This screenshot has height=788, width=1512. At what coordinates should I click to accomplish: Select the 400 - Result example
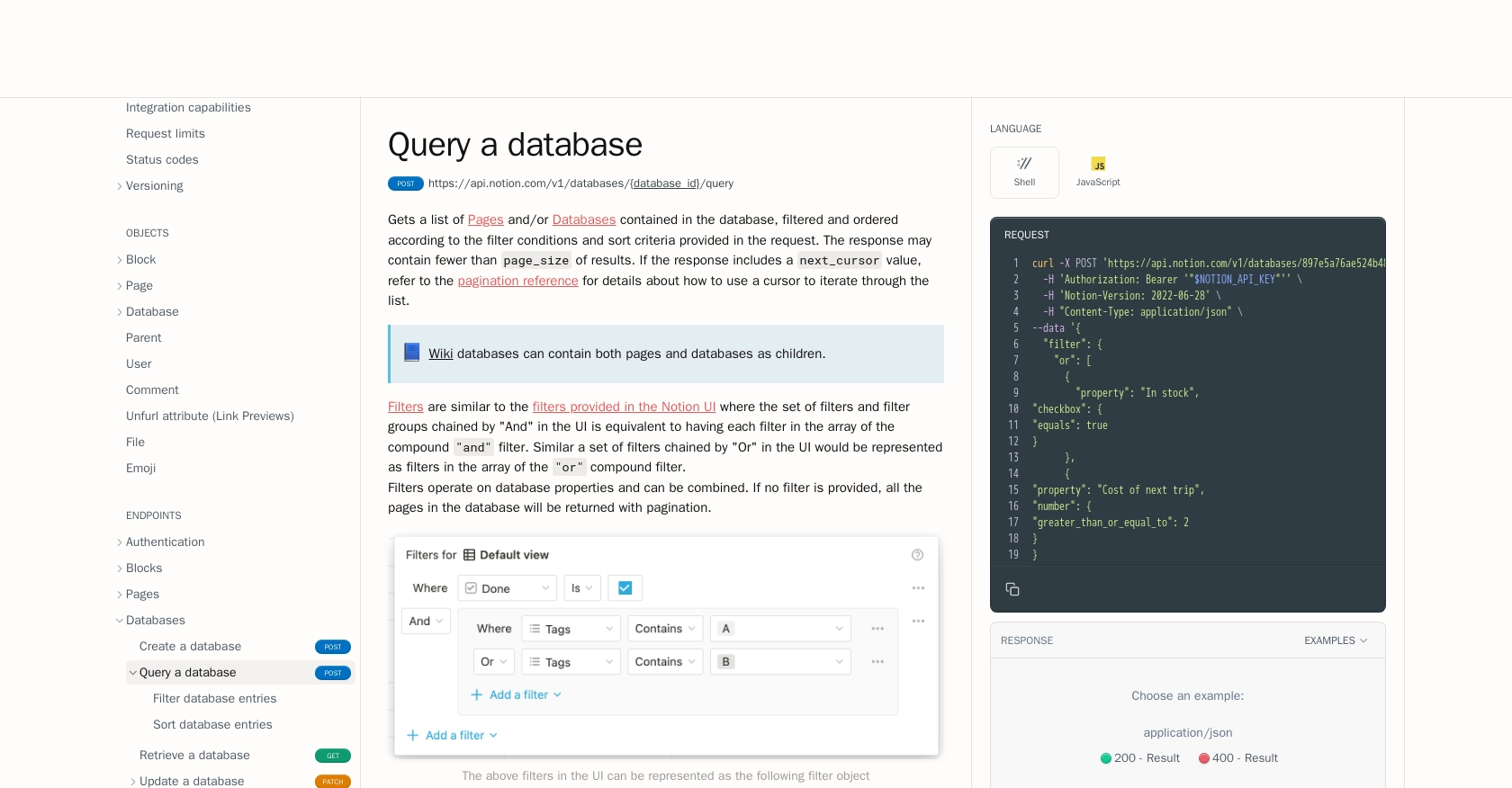(1238, 758)
